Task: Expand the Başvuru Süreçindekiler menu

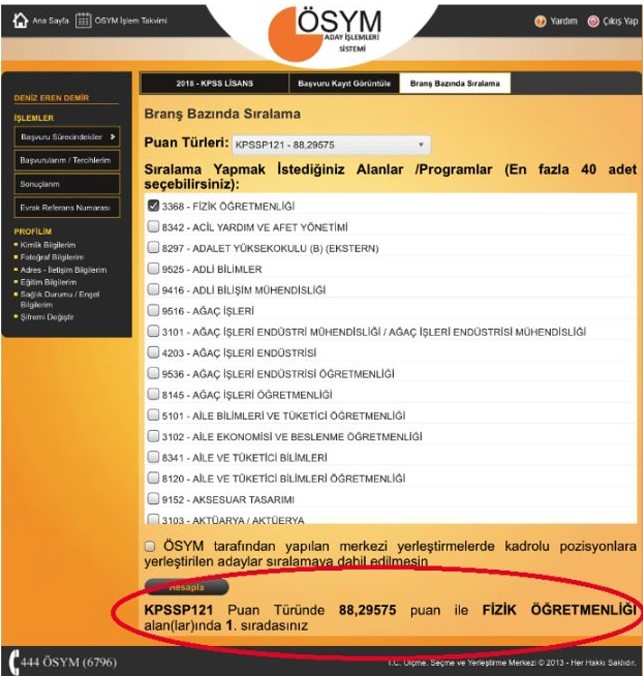Action: (67, 136)
